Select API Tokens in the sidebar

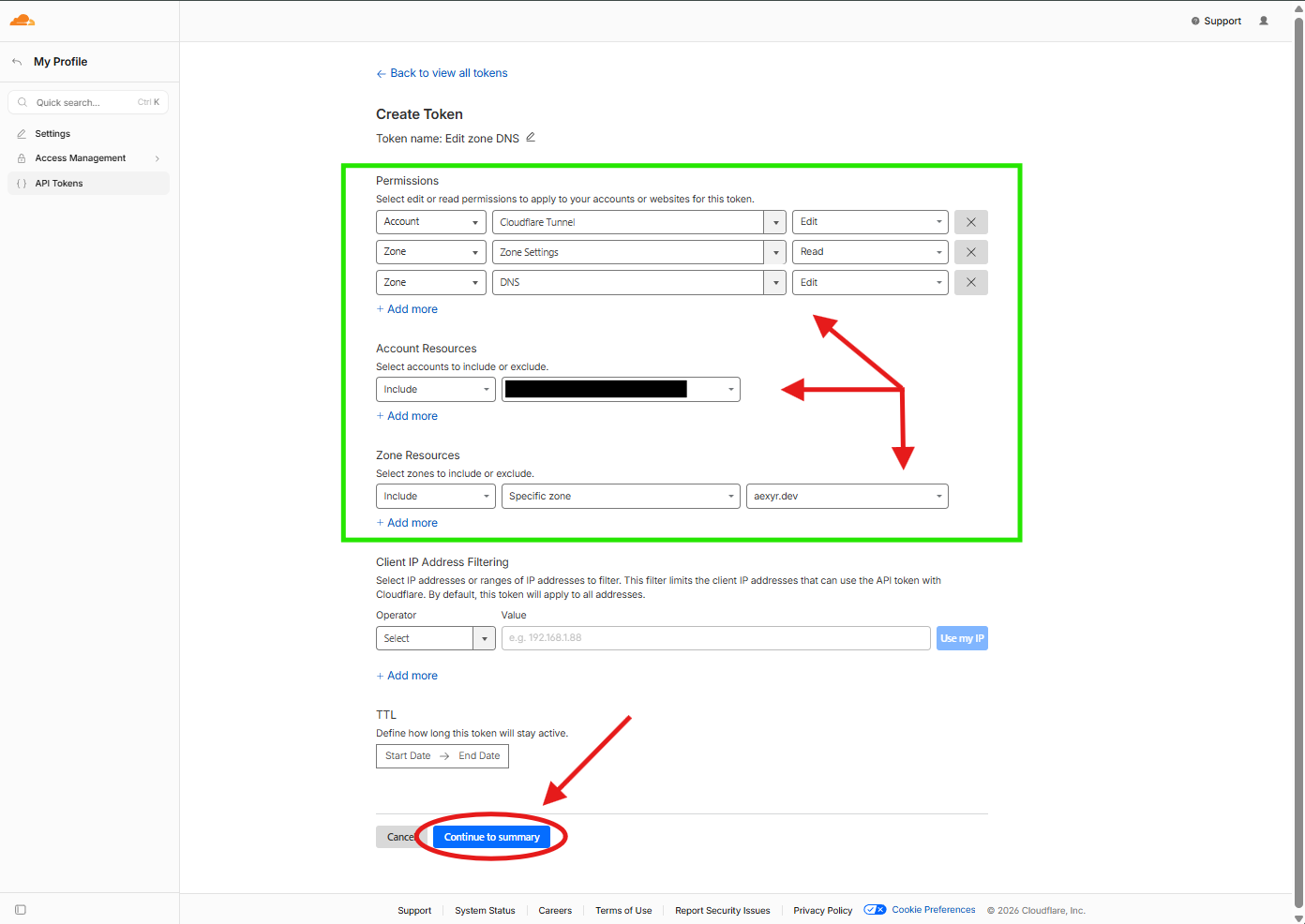pyautogui.click(x=88, y=184)
